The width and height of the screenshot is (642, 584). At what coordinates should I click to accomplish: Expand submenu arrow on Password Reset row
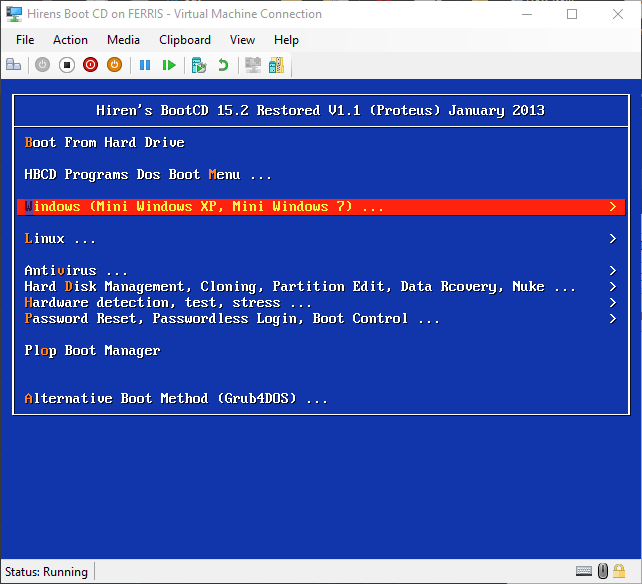tap(613, 319)
